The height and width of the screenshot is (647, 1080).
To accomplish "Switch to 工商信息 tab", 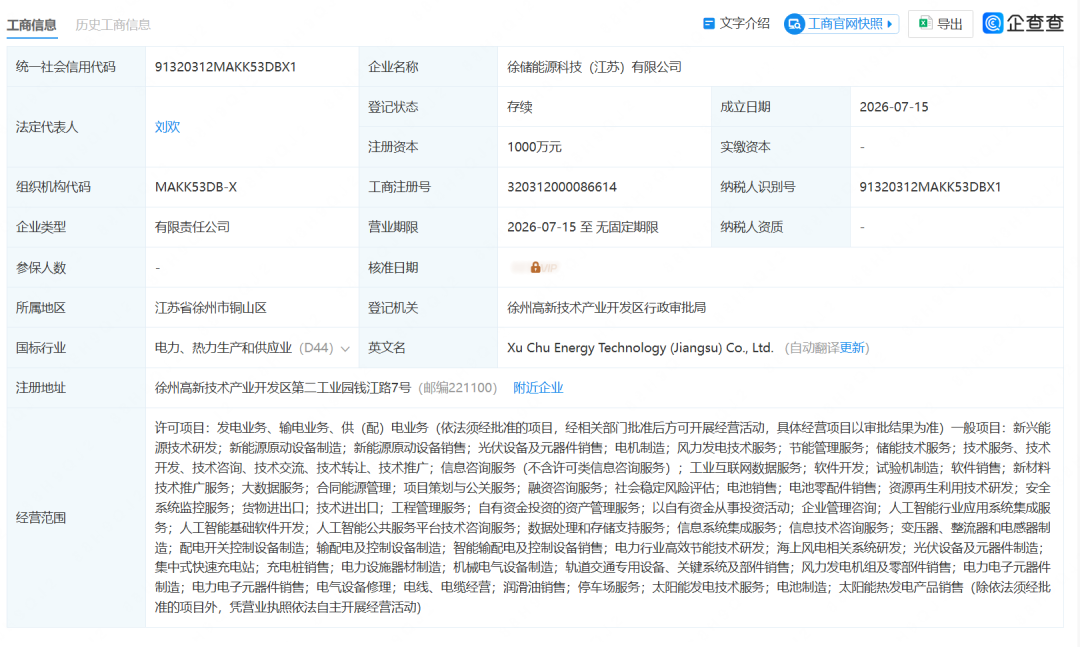I will (32, 25).
